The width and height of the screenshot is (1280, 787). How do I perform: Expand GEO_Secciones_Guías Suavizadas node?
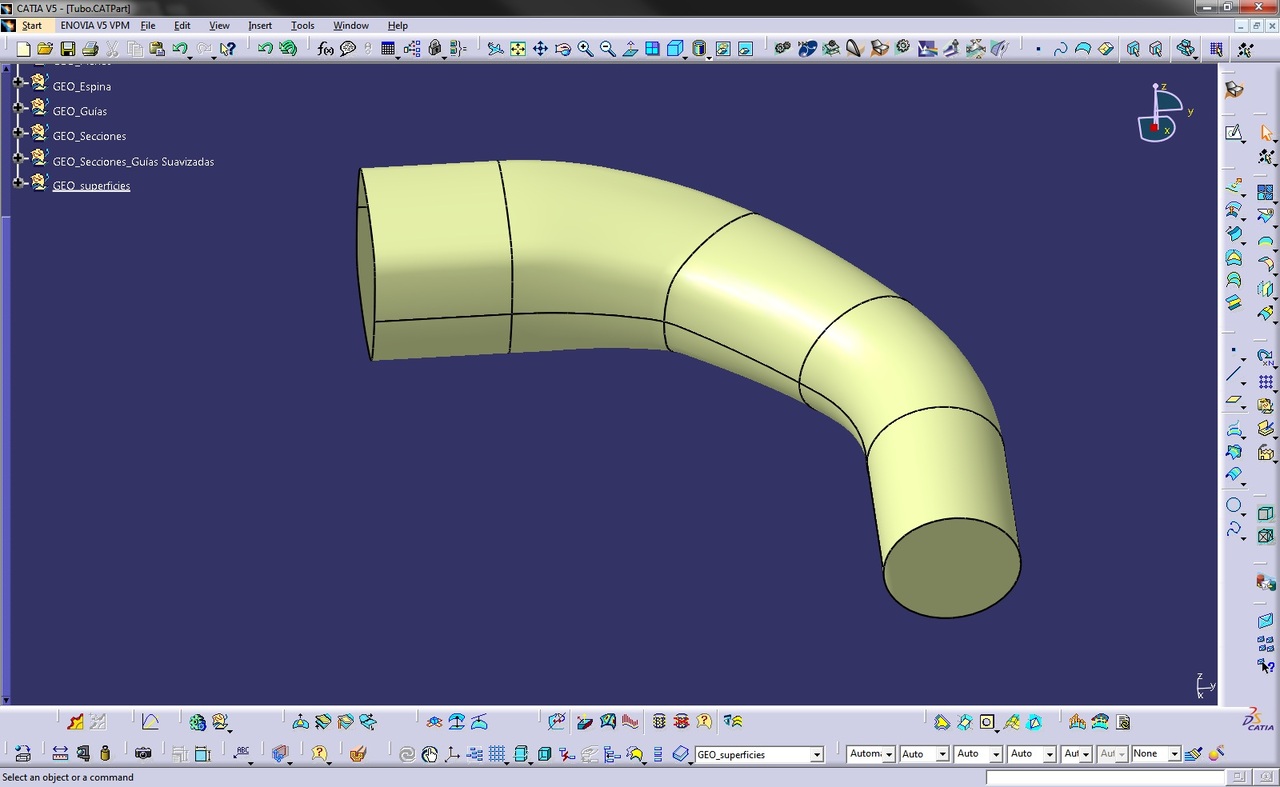click(18, 157)
